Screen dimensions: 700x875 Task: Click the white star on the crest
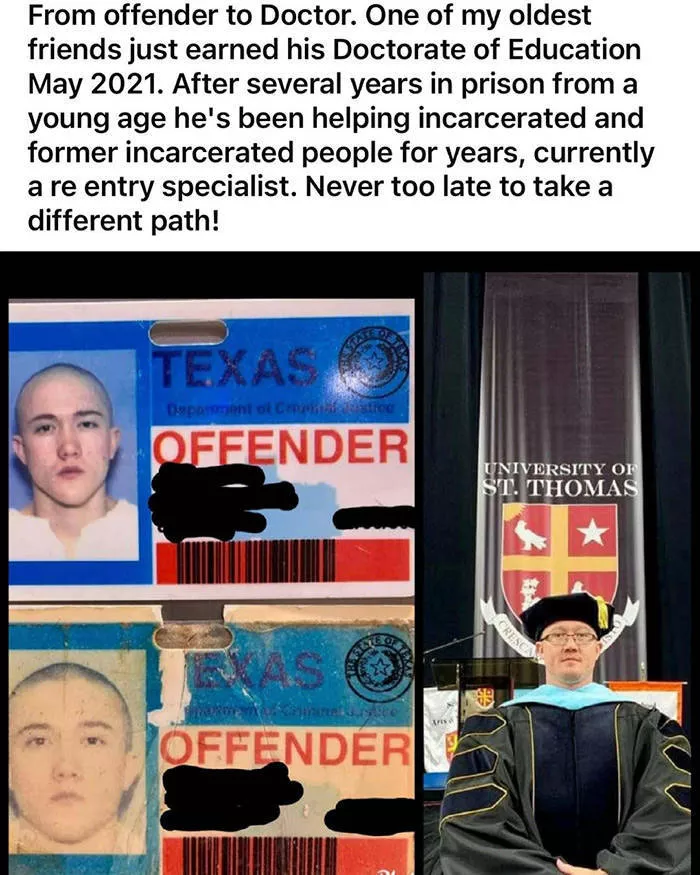tap(592, 532)
